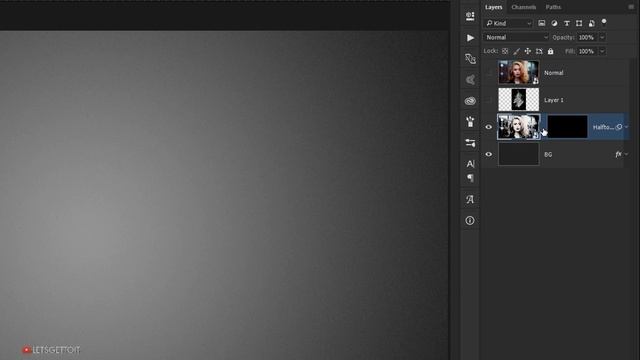This screenshot has height=360, width=640.
Task: Switch to the Channels tab
Action: [x=524, y=7]
